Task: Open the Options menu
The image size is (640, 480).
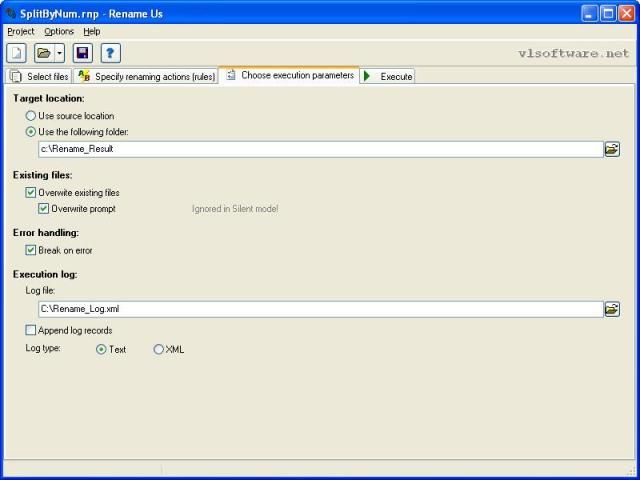Action: pyautogui.click(x=59, y=32)
